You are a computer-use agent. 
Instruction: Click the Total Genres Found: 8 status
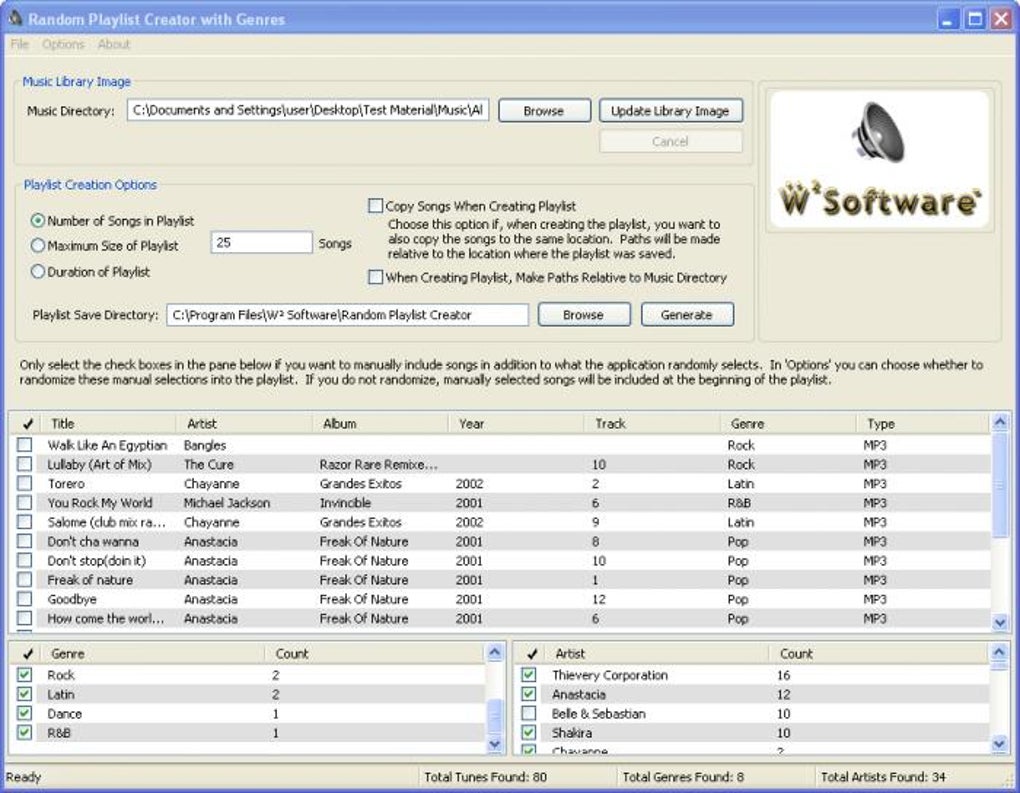(x=683, y=777)
